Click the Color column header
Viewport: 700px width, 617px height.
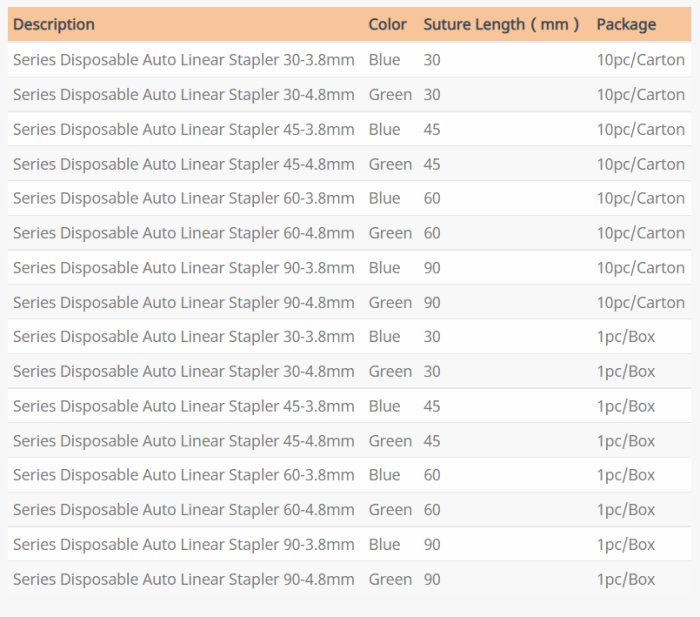coord(387,24)
